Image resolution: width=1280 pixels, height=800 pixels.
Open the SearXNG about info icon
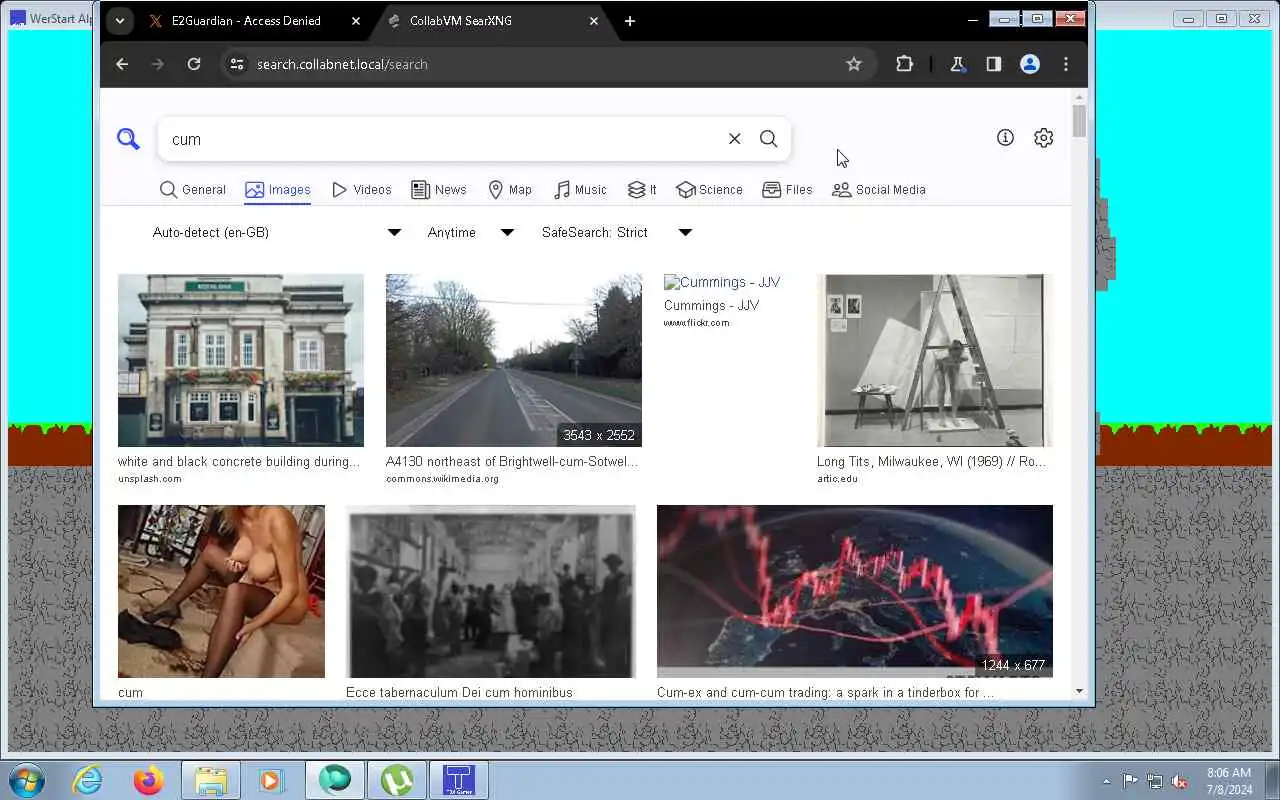pyautogui.click(x=1005, y=138)
